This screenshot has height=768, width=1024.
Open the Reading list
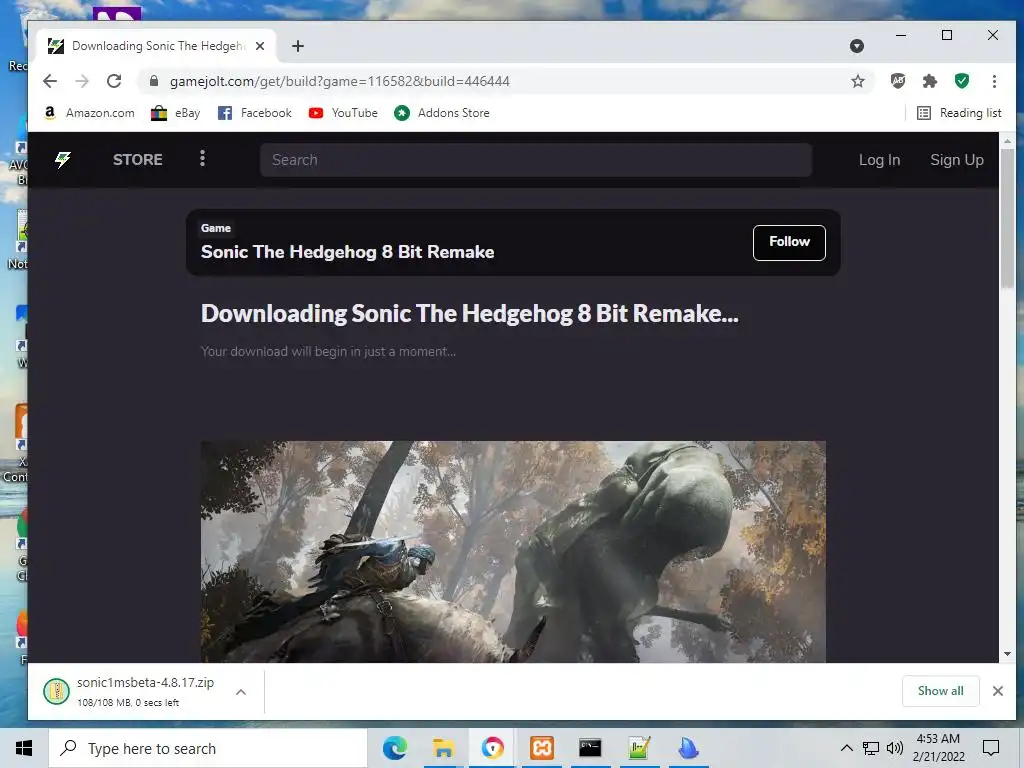pos(959,113)
